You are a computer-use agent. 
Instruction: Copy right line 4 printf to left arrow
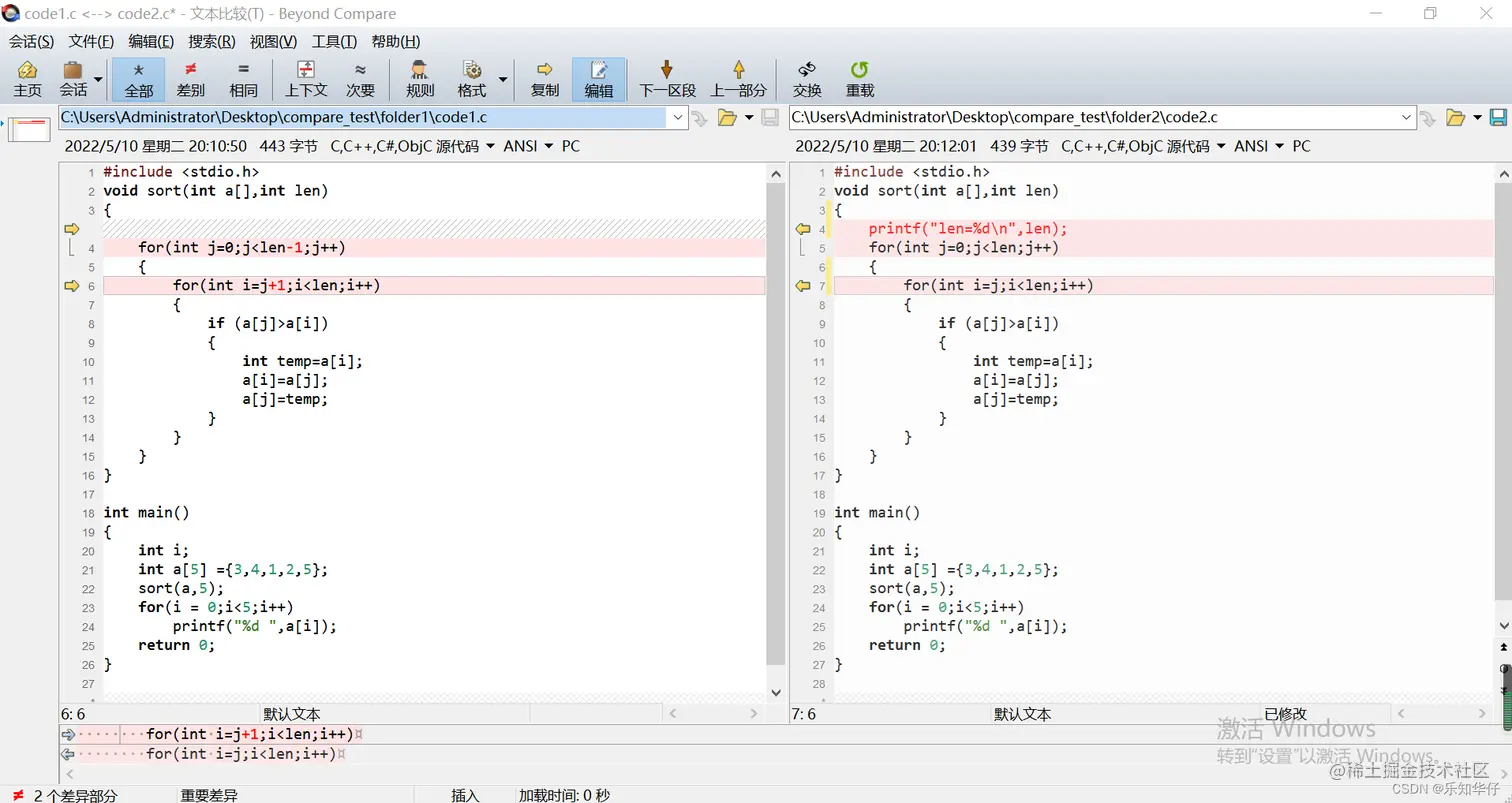click(802, 229)
